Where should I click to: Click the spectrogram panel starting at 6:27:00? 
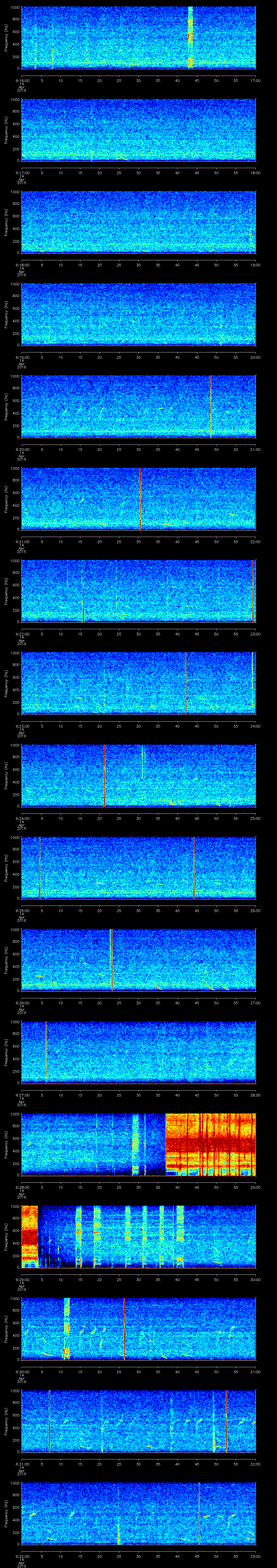click(x=138, y=1052)
